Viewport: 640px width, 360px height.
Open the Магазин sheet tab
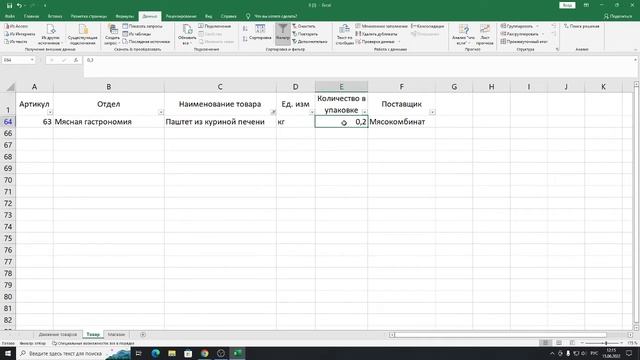click(x=116, y=334)
